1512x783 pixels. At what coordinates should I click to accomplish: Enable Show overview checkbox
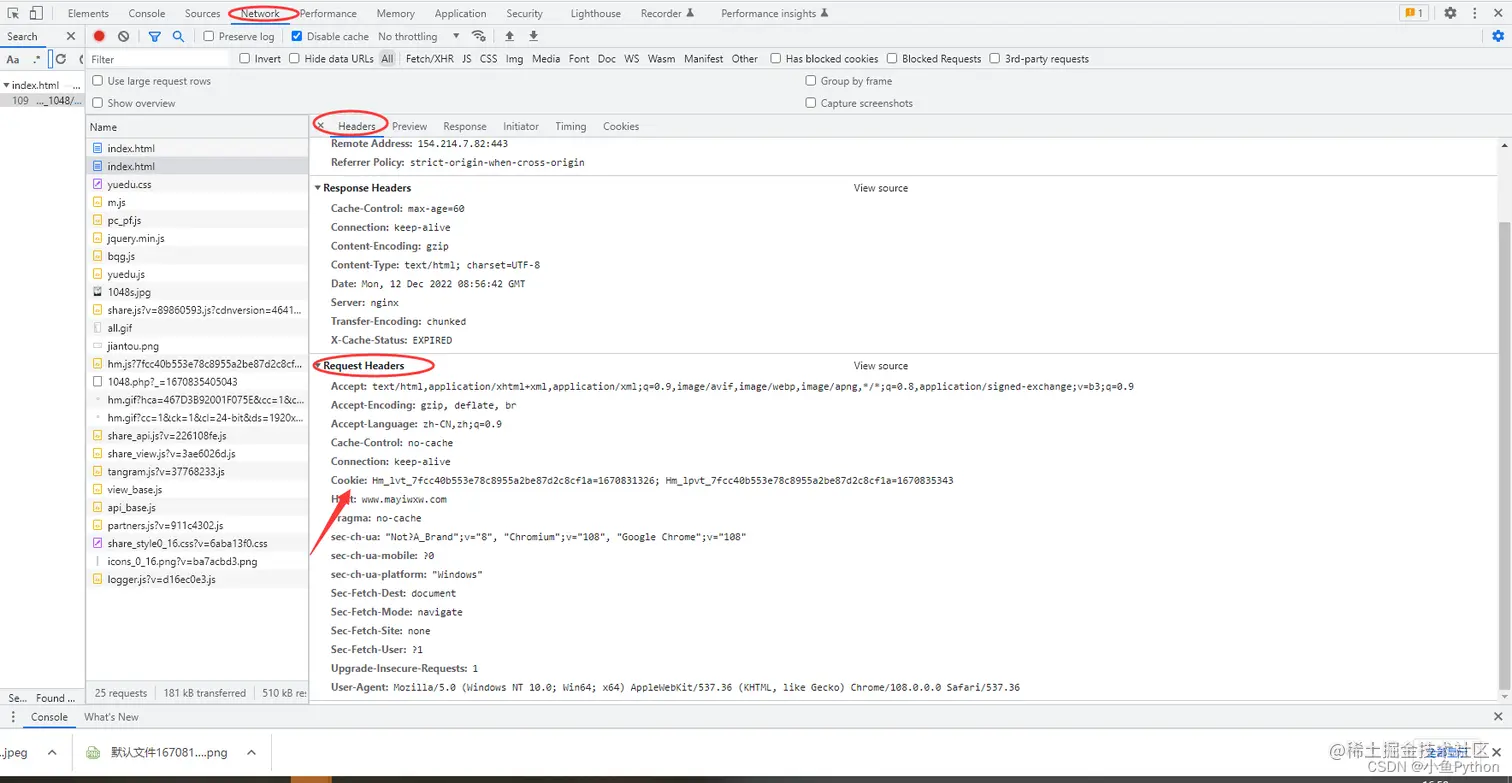[98, 103]
